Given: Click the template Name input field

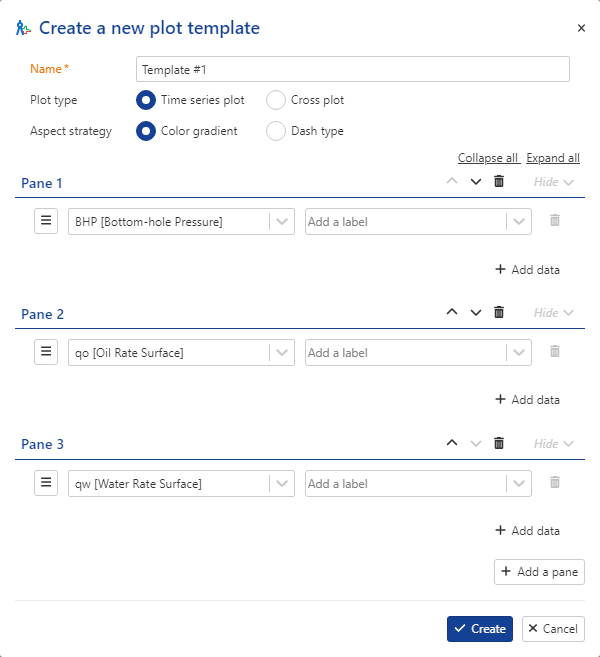Looking at the screenshot, I should pos(353,69).
